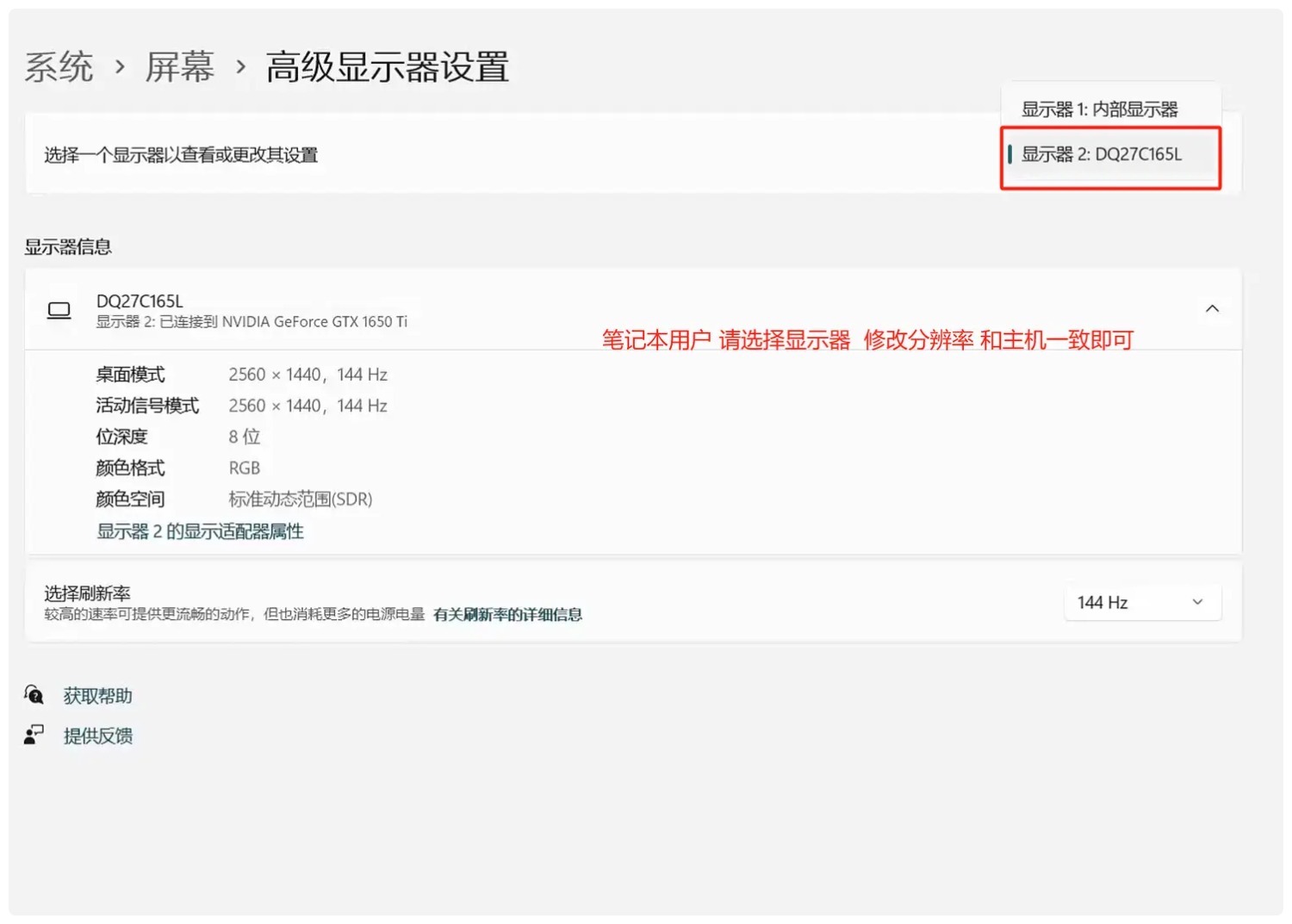Click the 提供反馈 person icon

[x=34, y=735]
